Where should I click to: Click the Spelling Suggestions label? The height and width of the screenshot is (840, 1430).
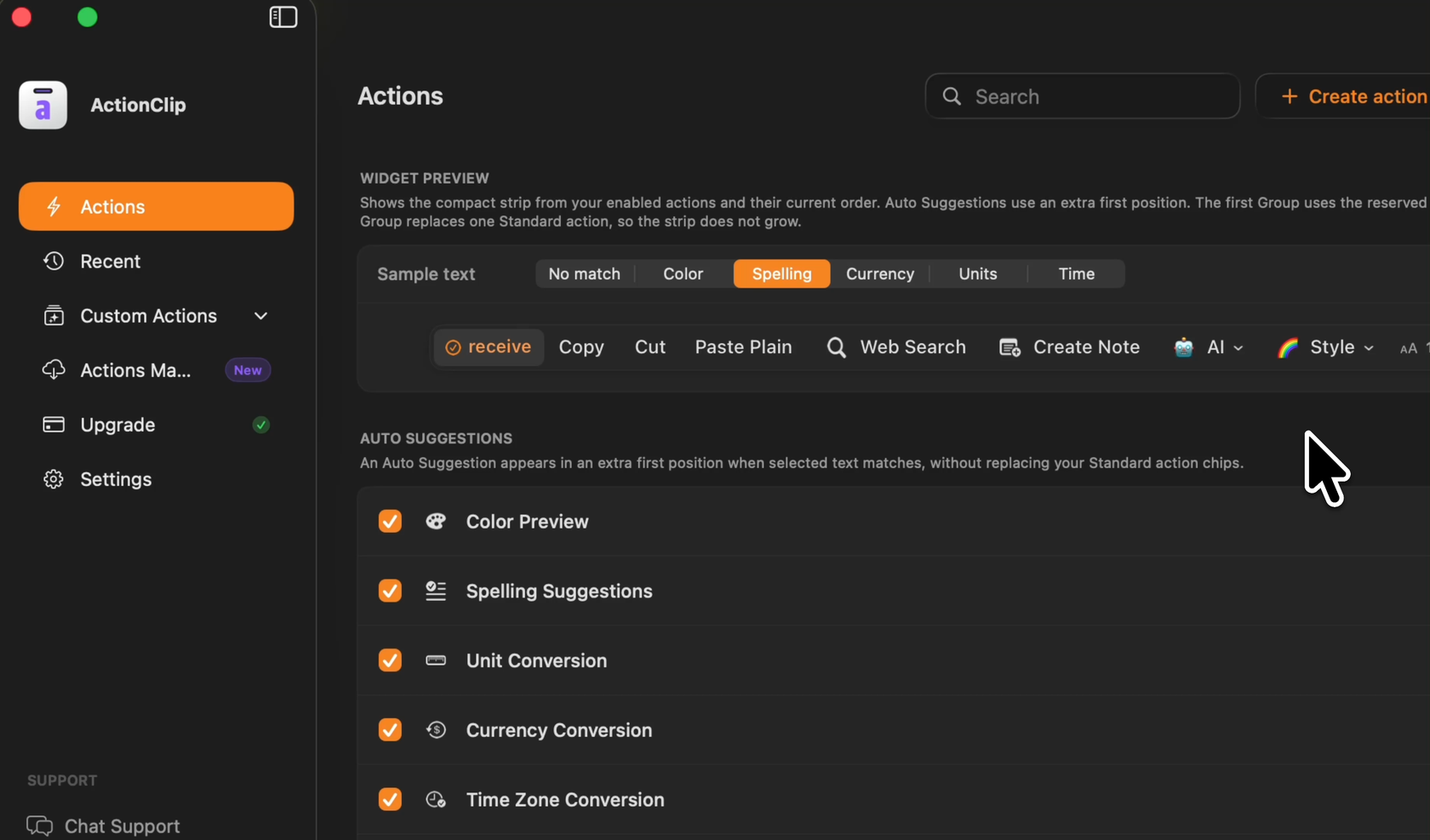tap(559, 591)
